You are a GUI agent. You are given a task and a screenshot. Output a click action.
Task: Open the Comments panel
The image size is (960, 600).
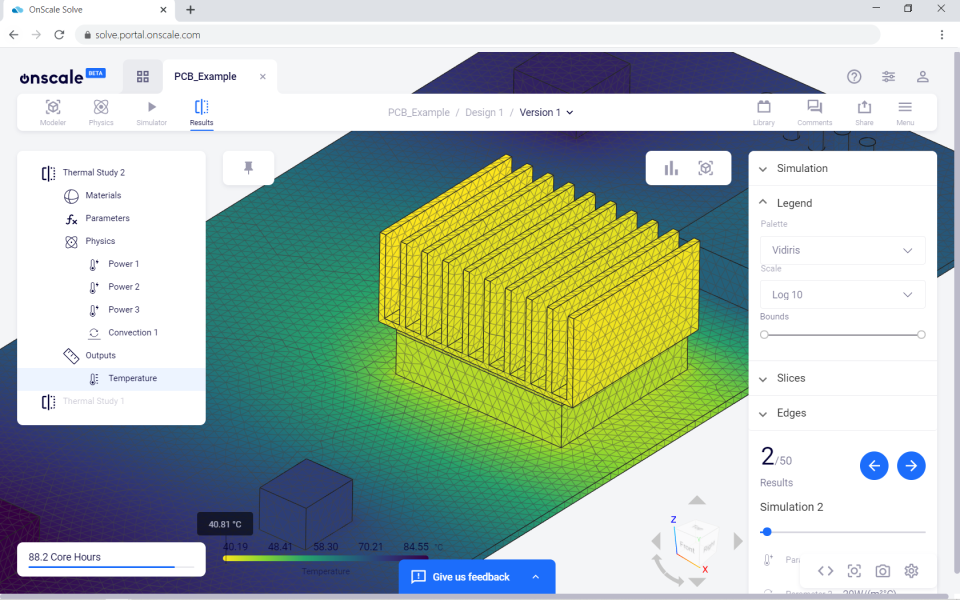point(814,113)
